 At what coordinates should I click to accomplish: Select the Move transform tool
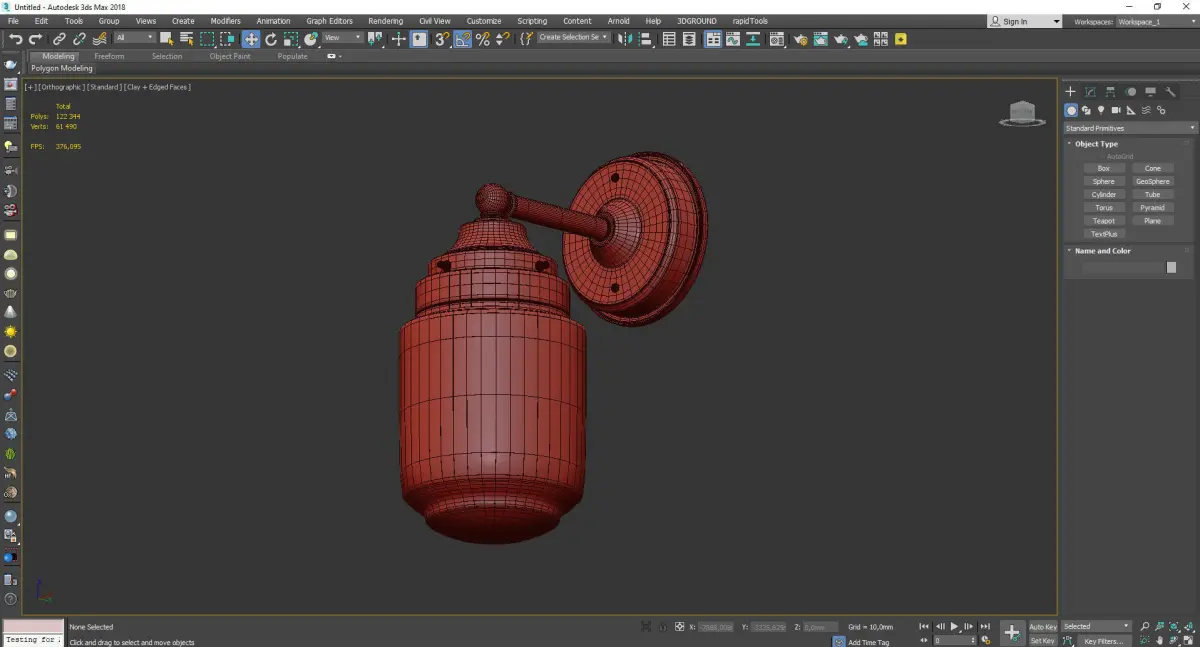pos(250,39)
